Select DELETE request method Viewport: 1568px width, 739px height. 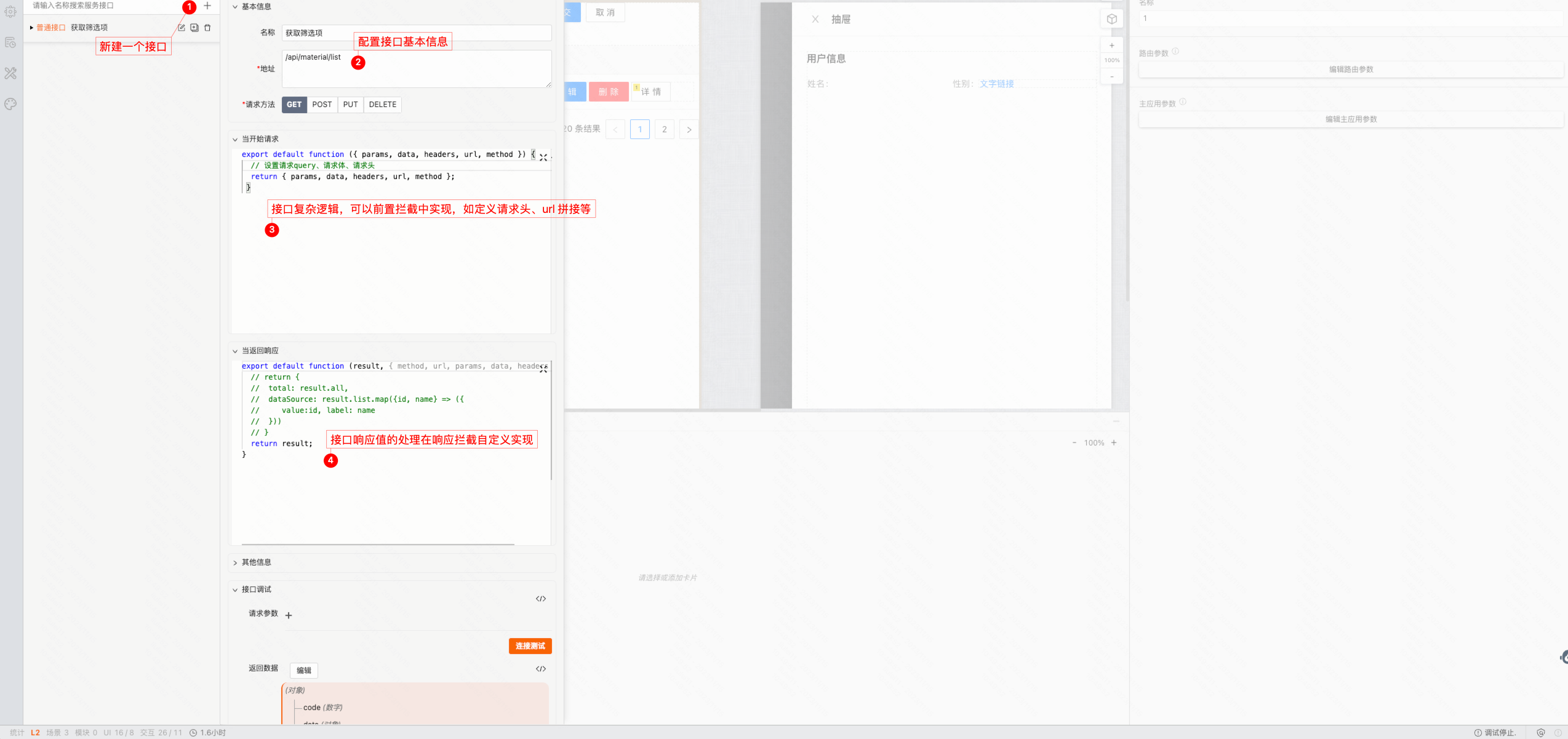tap(382, 105)
